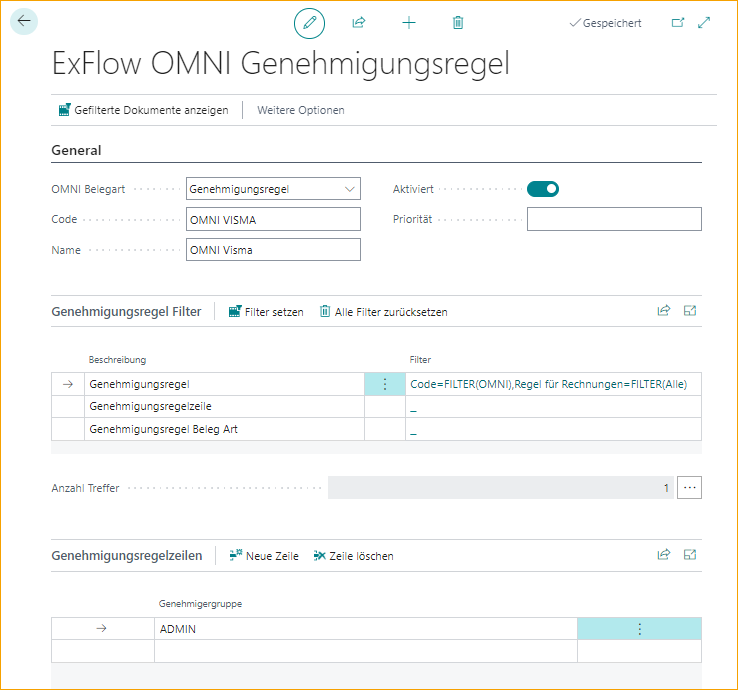This screenshot has height=690, width=738.
Task: Click the Gespeichert status indicator
Action: 605,23
